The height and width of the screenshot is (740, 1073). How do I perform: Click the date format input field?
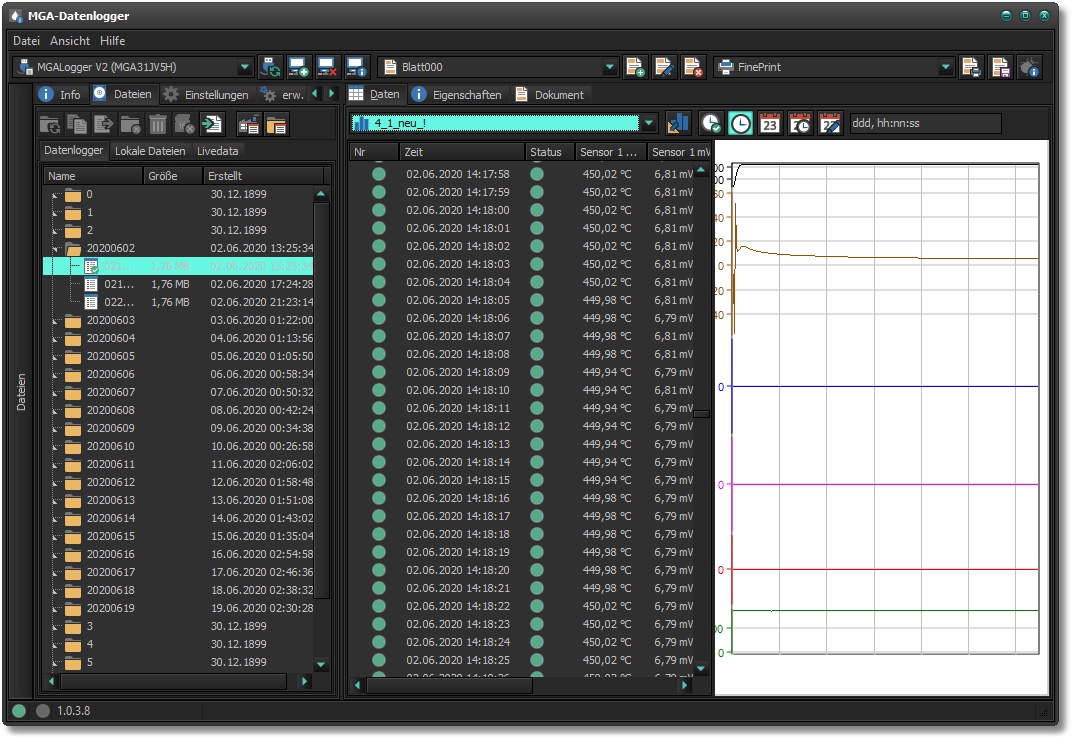[x=925, y=123]
